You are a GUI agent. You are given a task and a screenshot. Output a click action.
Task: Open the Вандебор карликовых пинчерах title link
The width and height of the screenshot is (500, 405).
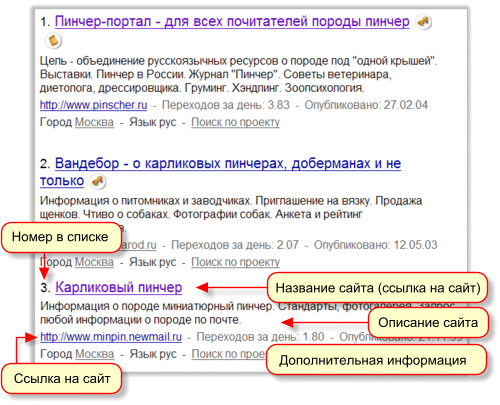[220, 172]
